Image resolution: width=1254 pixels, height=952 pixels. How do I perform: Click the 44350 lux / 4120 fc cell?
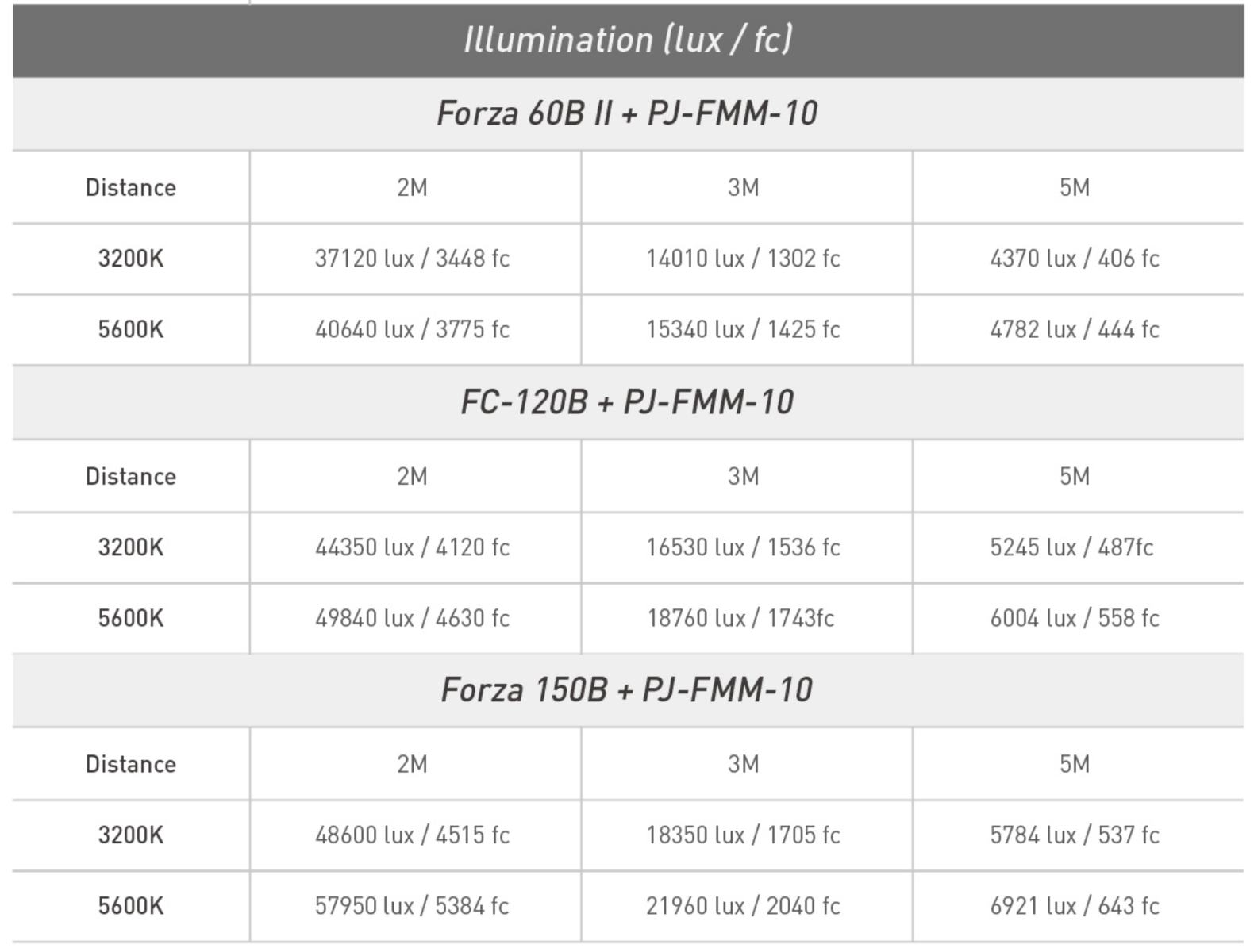click(412, 547)
